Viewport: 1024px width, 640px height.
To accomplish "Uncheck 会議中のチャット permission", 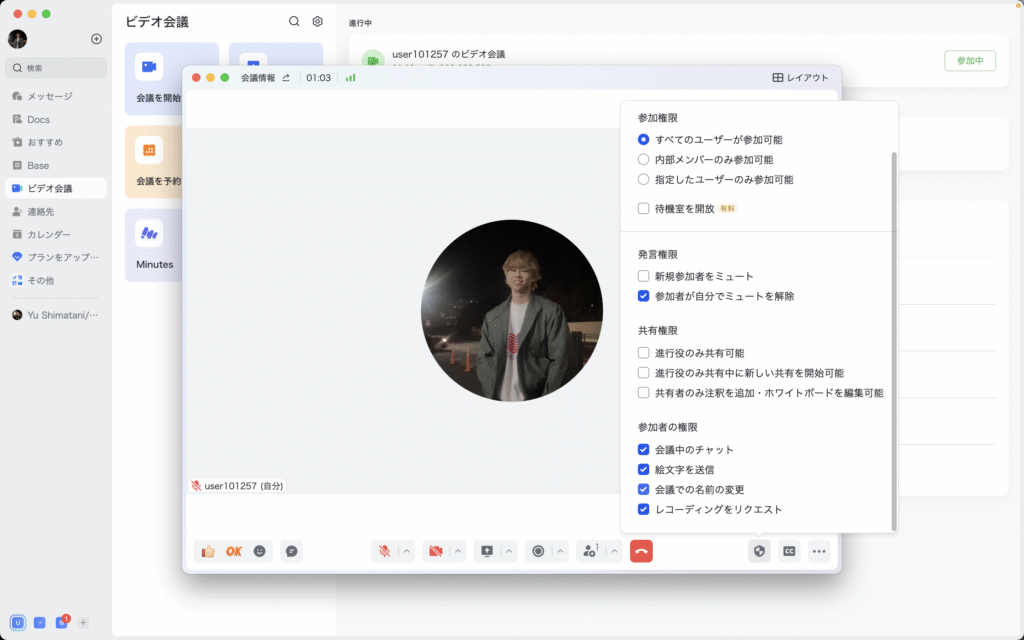I will pos(644,450).
